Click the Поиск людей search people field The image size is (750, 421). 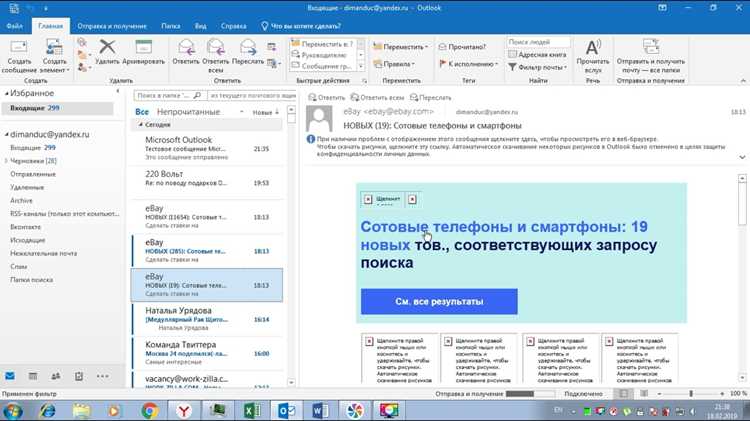coord(538,42)
